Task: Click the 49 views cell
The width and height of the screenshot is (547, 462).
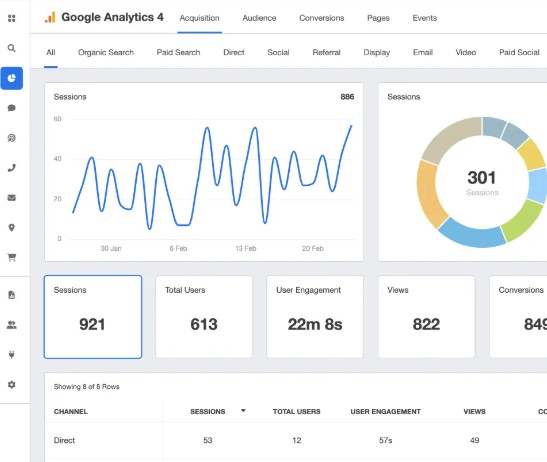Action: (474, 440)
